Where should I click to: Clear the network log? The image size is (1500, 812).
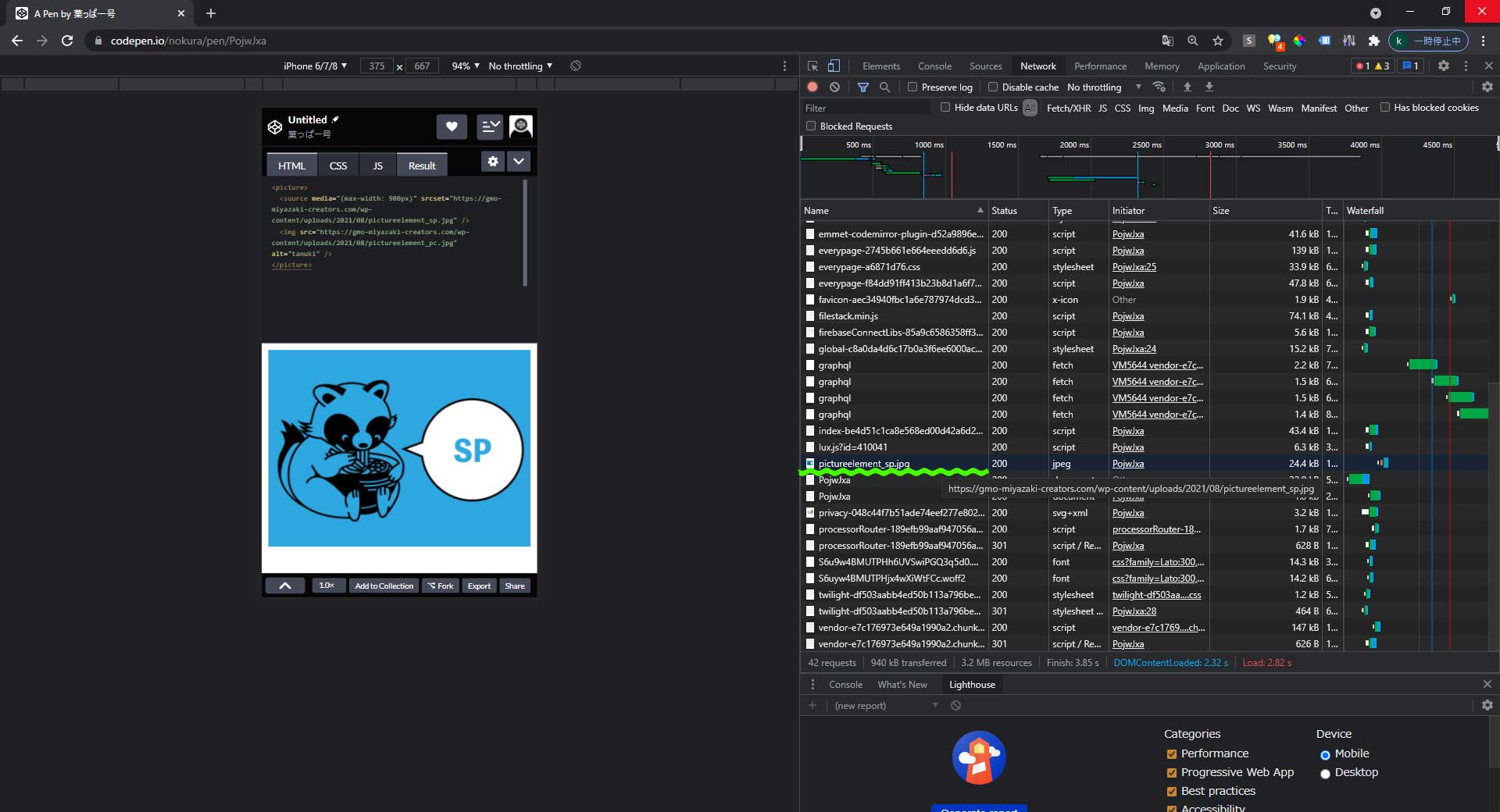point(834,87)
